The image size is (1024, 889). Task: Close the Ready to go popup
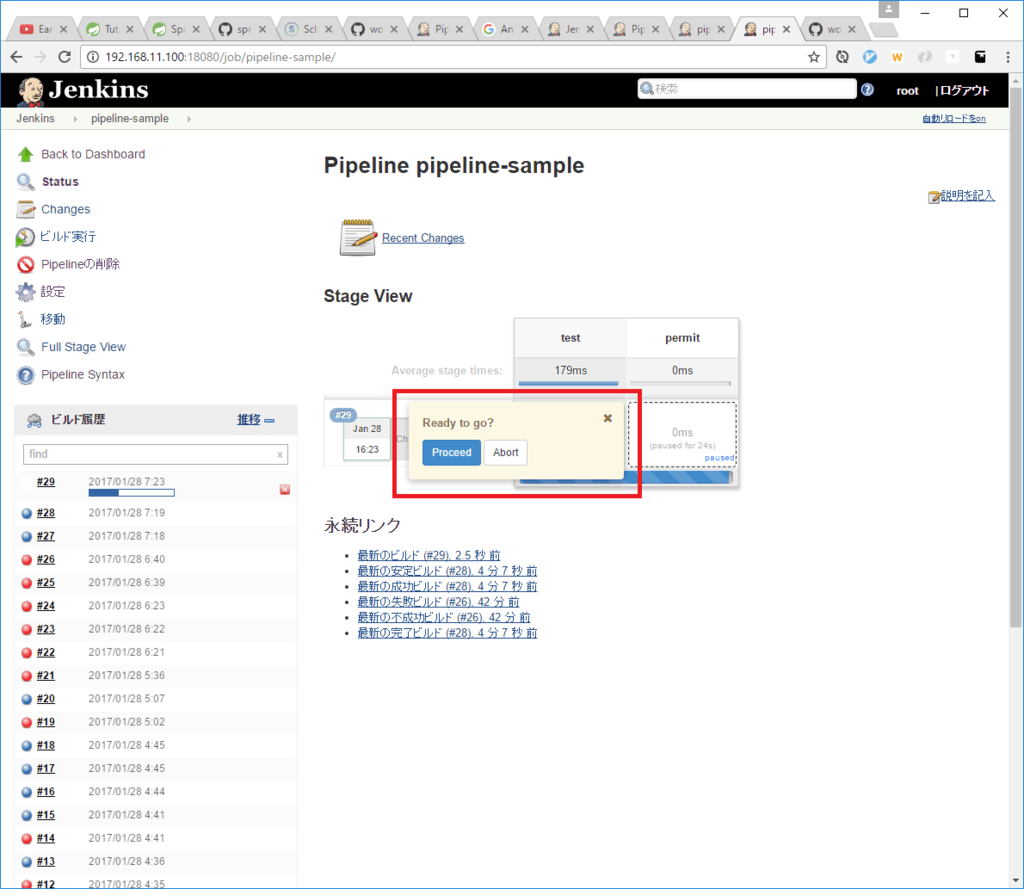click(607, 419)
